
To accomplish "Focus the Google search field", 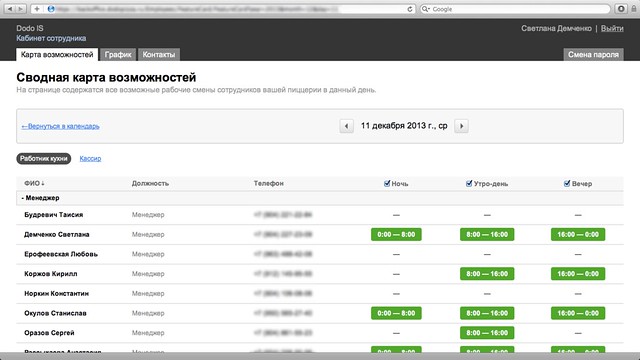I will click(x=515, y=9).
